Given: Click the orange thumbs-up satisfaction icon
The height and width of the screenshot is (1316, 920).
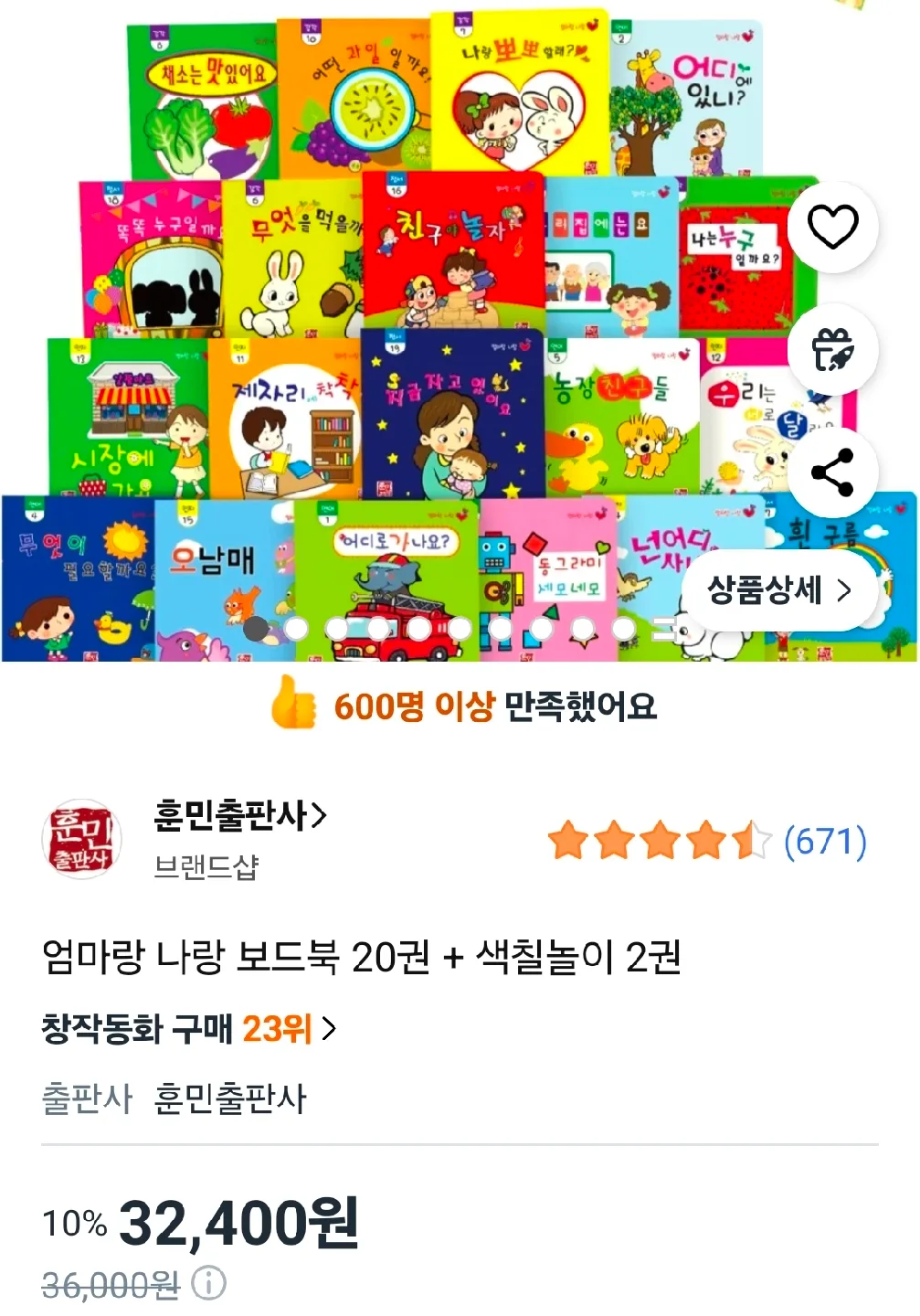Looking at the screenshot, I should click(293, 703).
